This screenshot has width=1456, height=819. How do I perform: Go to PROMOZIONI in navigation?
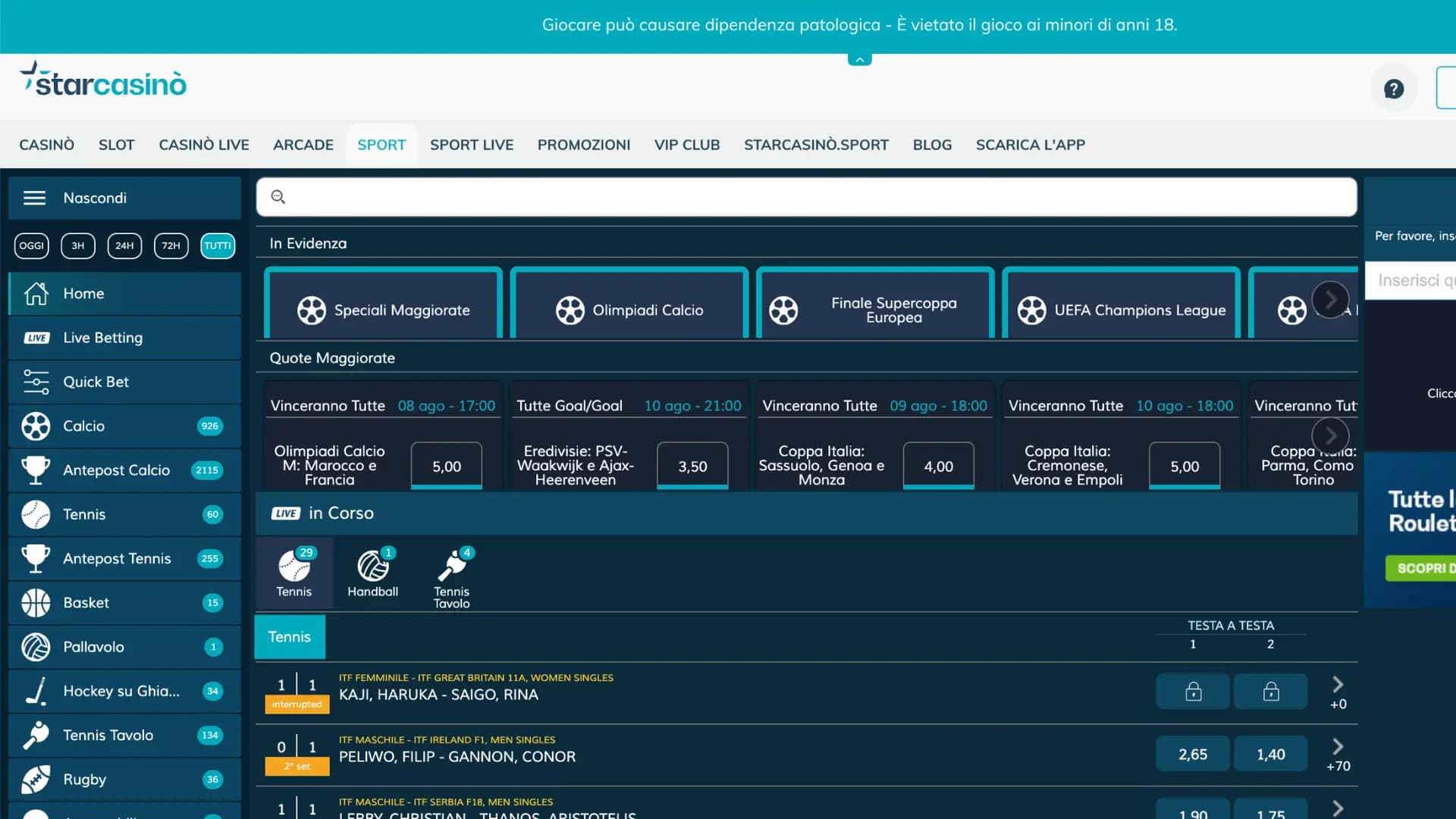coord(583,145)
